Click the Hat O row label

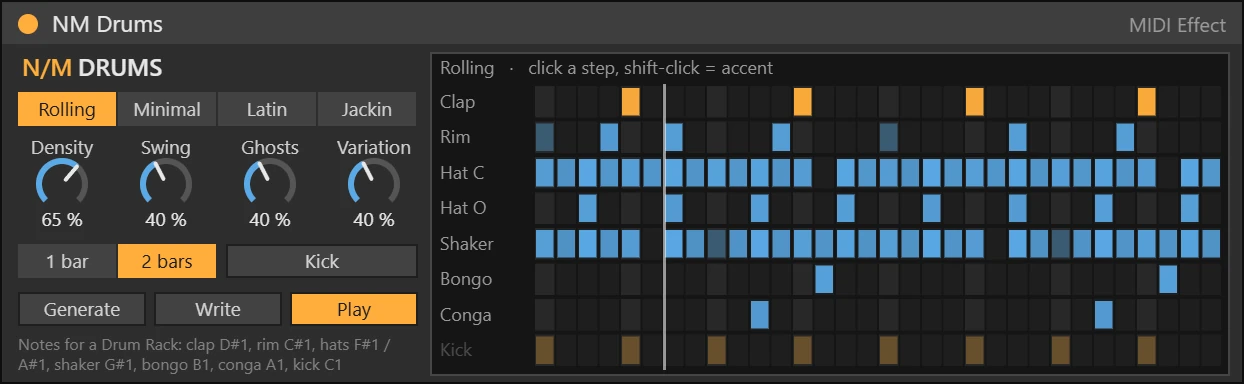click(462, 208)
